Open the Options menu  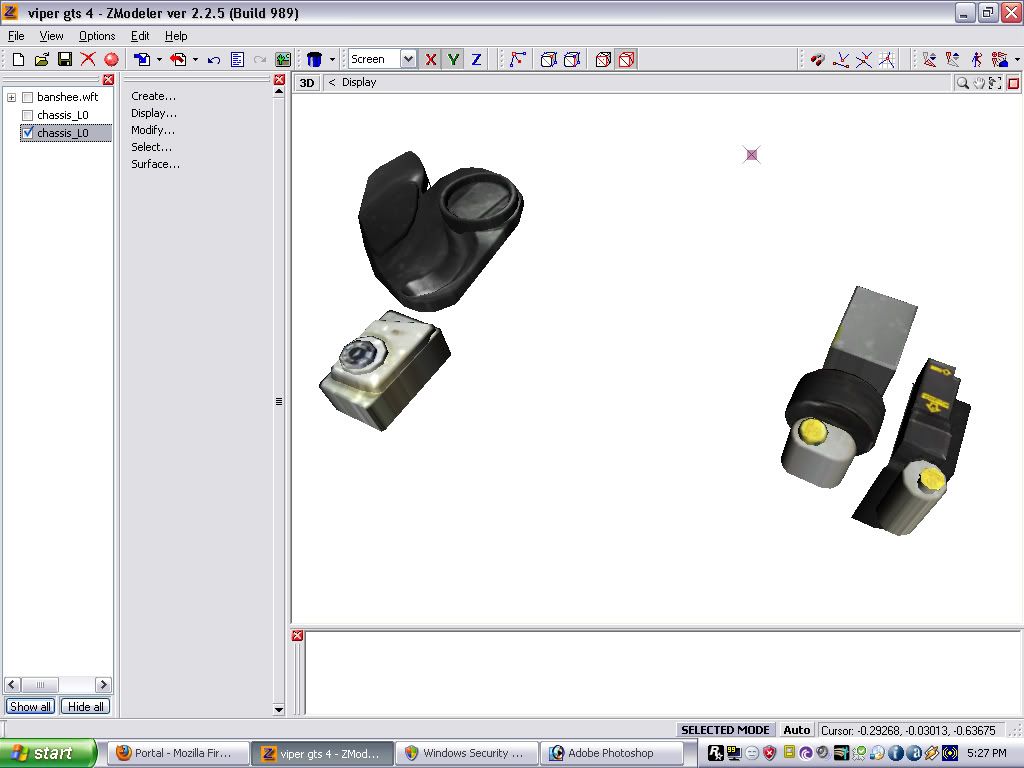pos(97,36)
